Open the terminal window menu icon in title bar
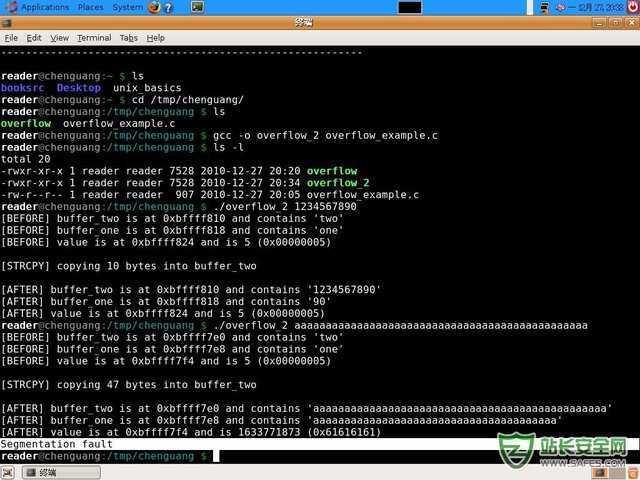Viewport: 640px width, 480px height. 6,23
